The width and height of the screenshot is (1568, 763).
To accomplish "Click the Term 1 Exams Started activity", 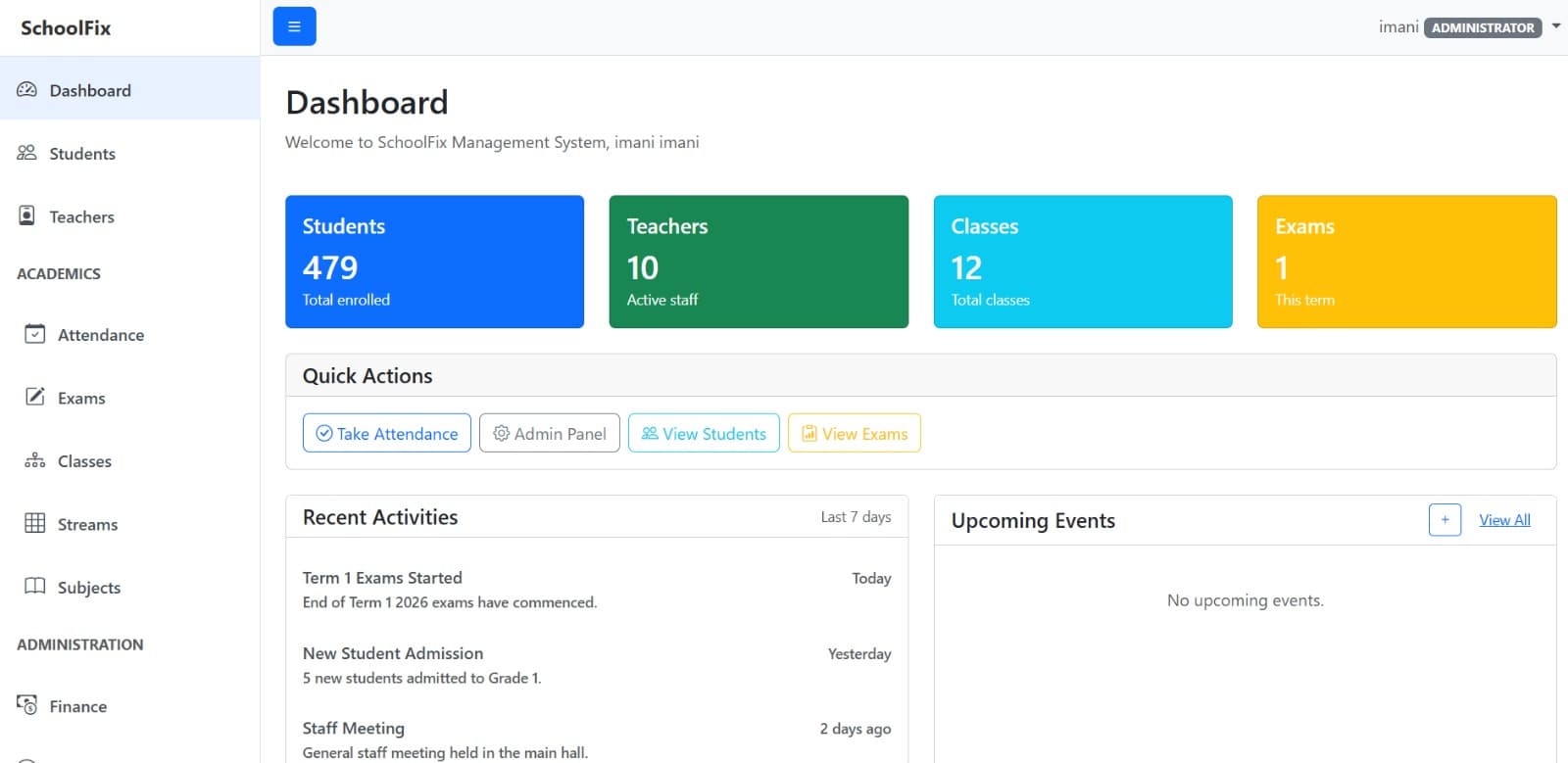I will [597, 590].
